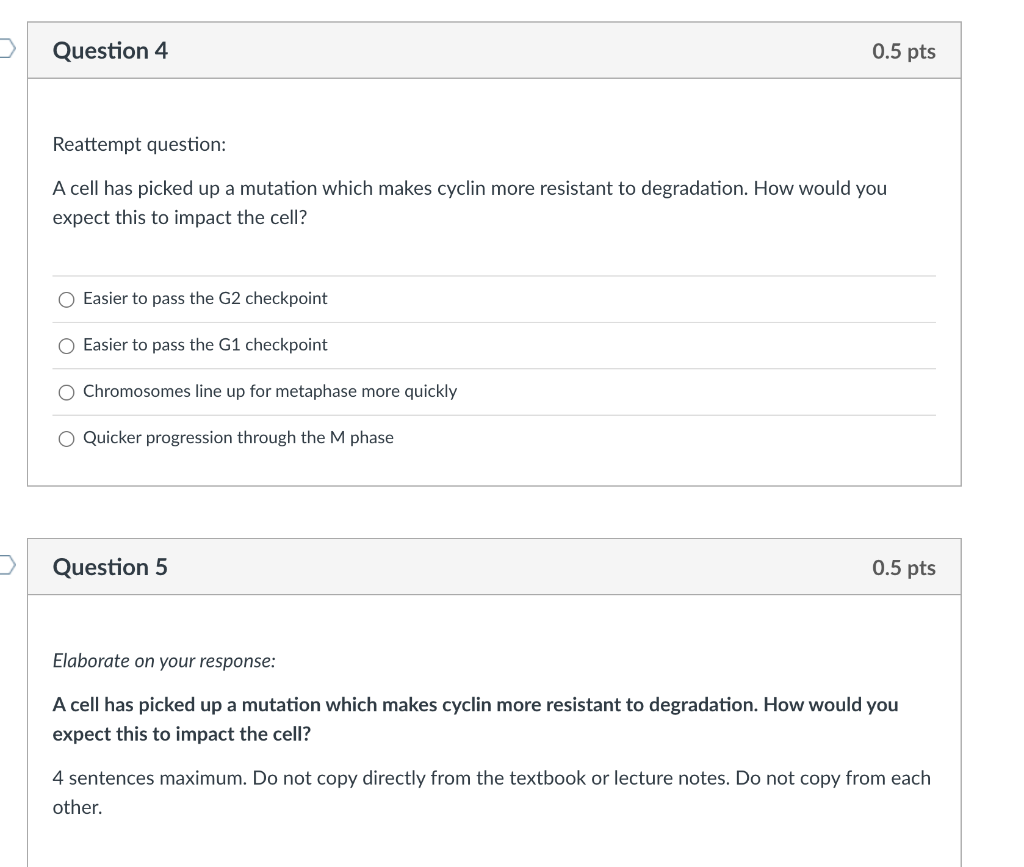
Task: Select radio button for G2 checkpoint answer
Action: coord(67,300)
